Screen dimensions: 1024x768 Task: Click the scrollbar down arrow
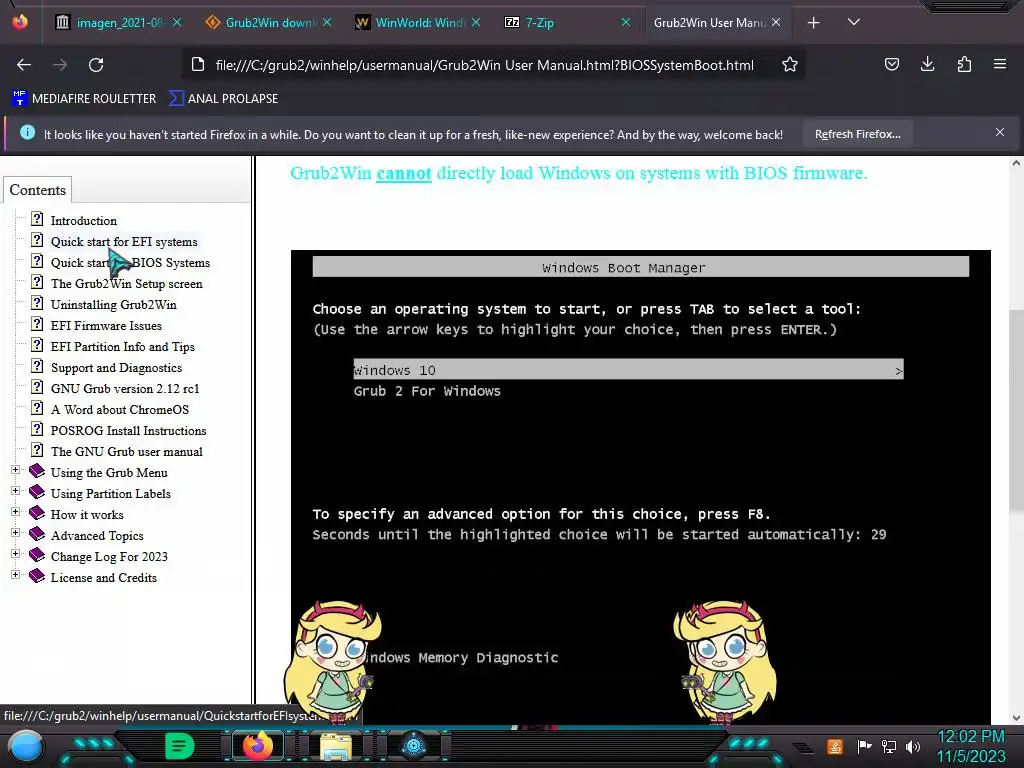tap(1016, 718)
